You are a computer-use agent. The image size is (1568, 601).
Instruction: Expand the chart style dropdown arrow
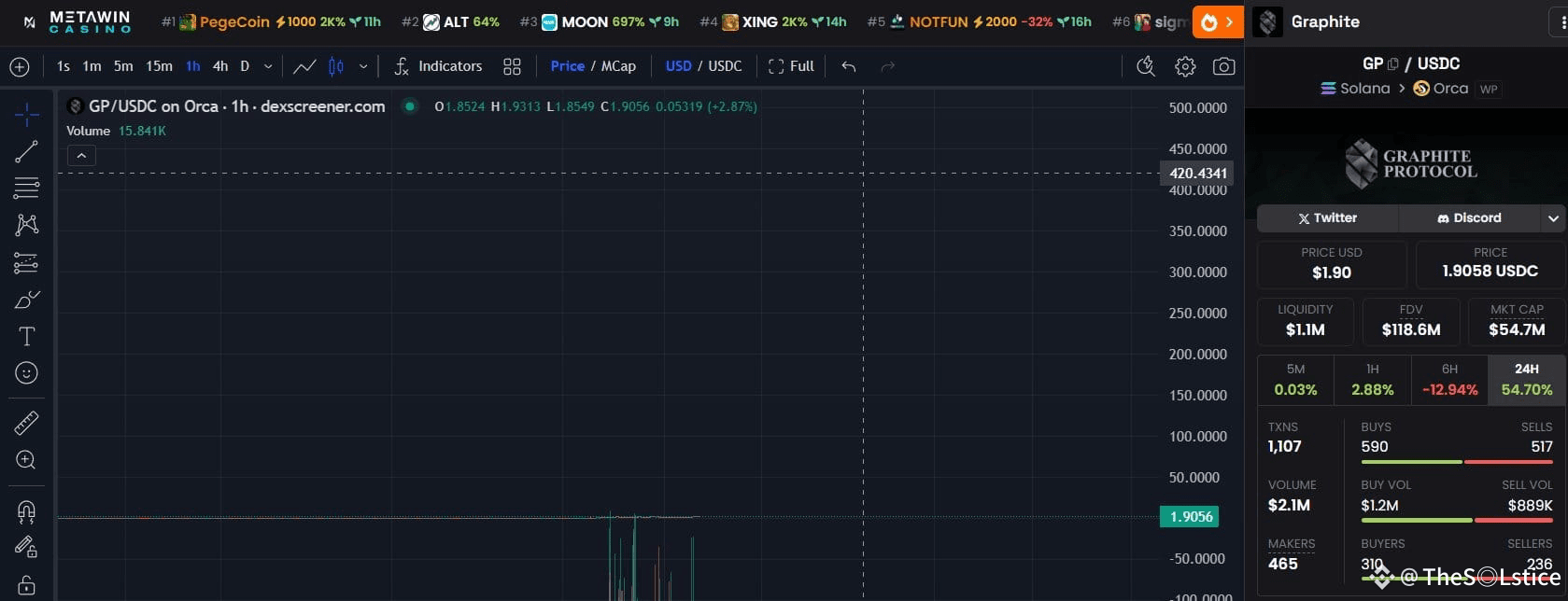363,66
